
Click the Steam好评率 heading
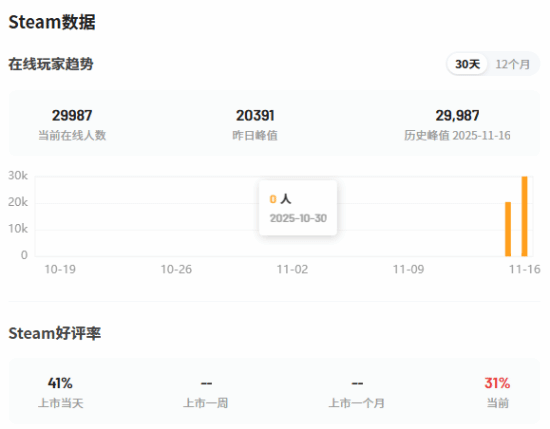point(55,333)
